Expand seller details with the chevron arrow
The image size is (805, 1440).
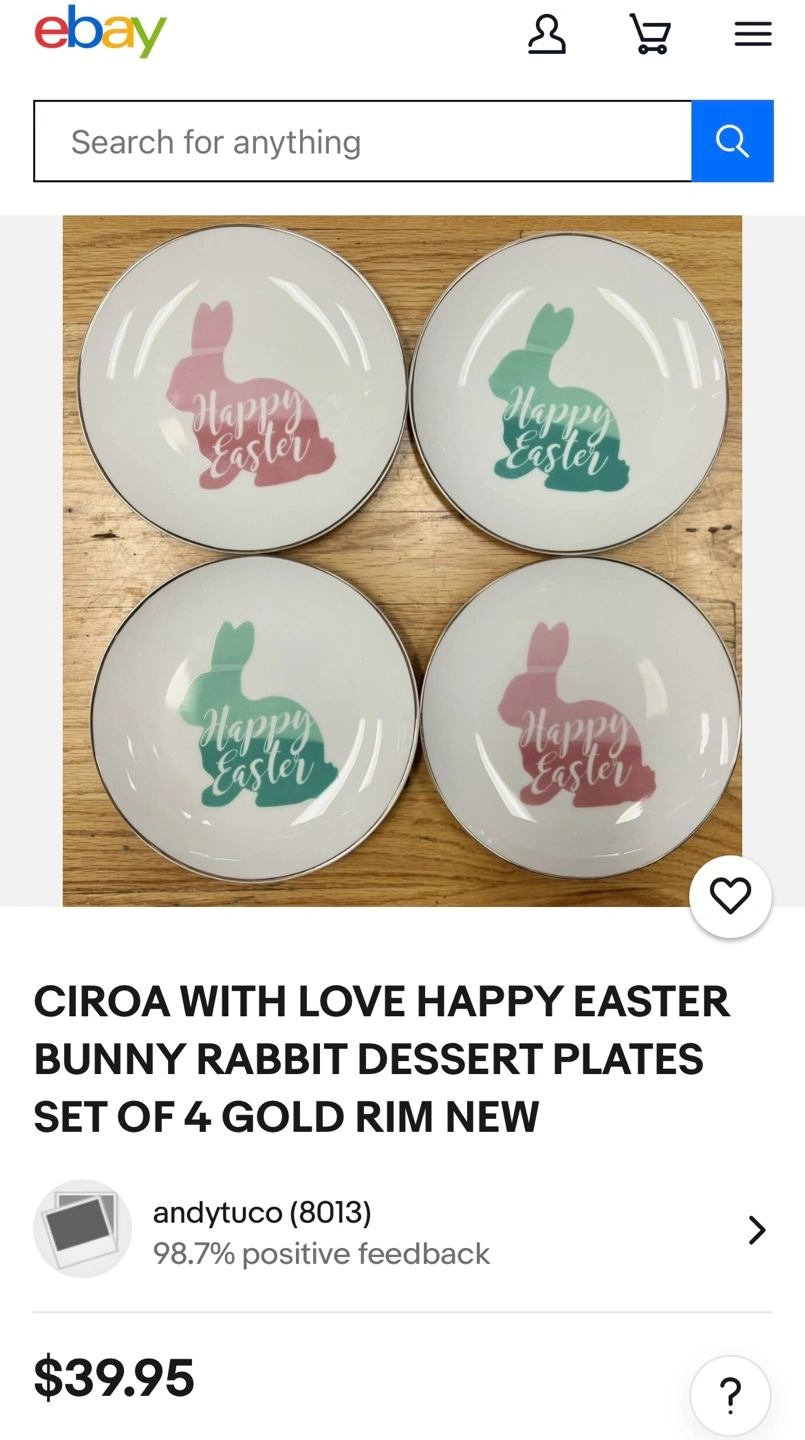point(757,1229)
